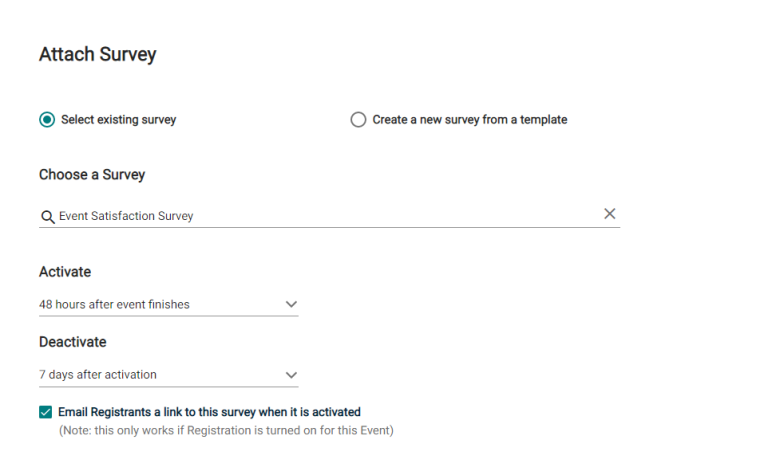
Task: Click the 'Choose a Survey' section heading
Action: click(92, 175)
